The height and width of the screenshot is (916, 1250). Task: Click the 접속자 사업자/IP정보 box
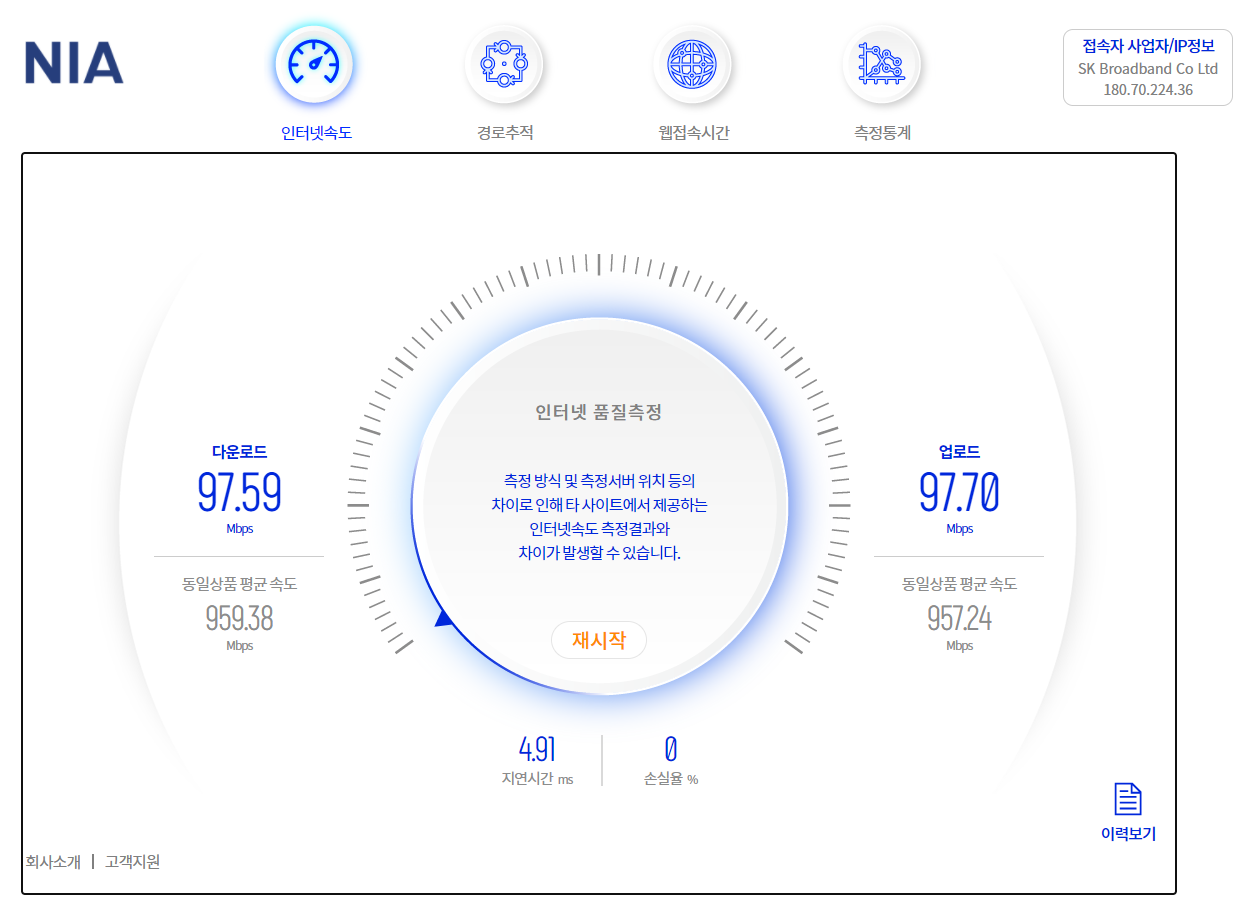click(x=1148, y=67)
